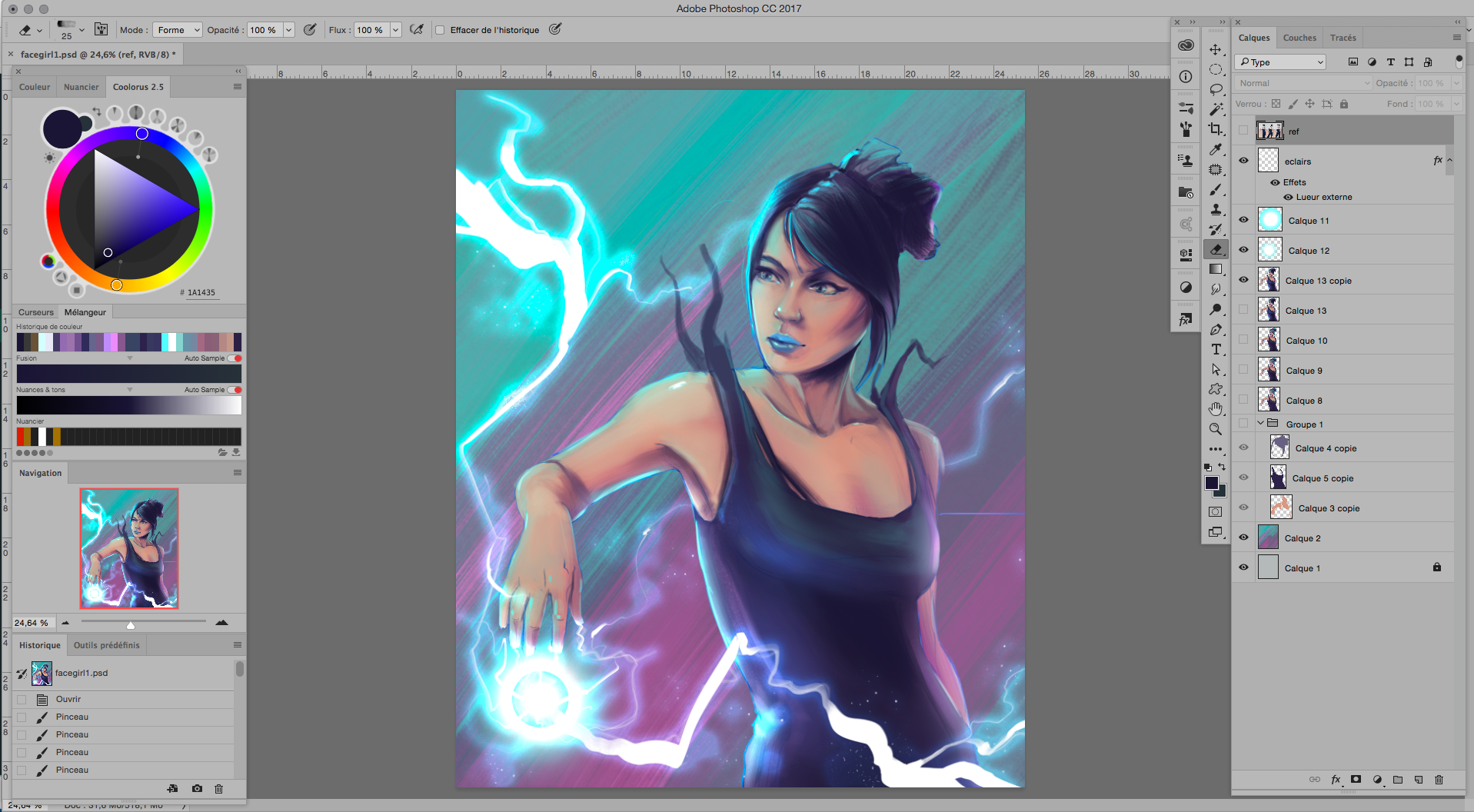This screenshot has height=812, width=1474.
Task: Select the Lasso tool
Action: click(x=1216, y=90)
